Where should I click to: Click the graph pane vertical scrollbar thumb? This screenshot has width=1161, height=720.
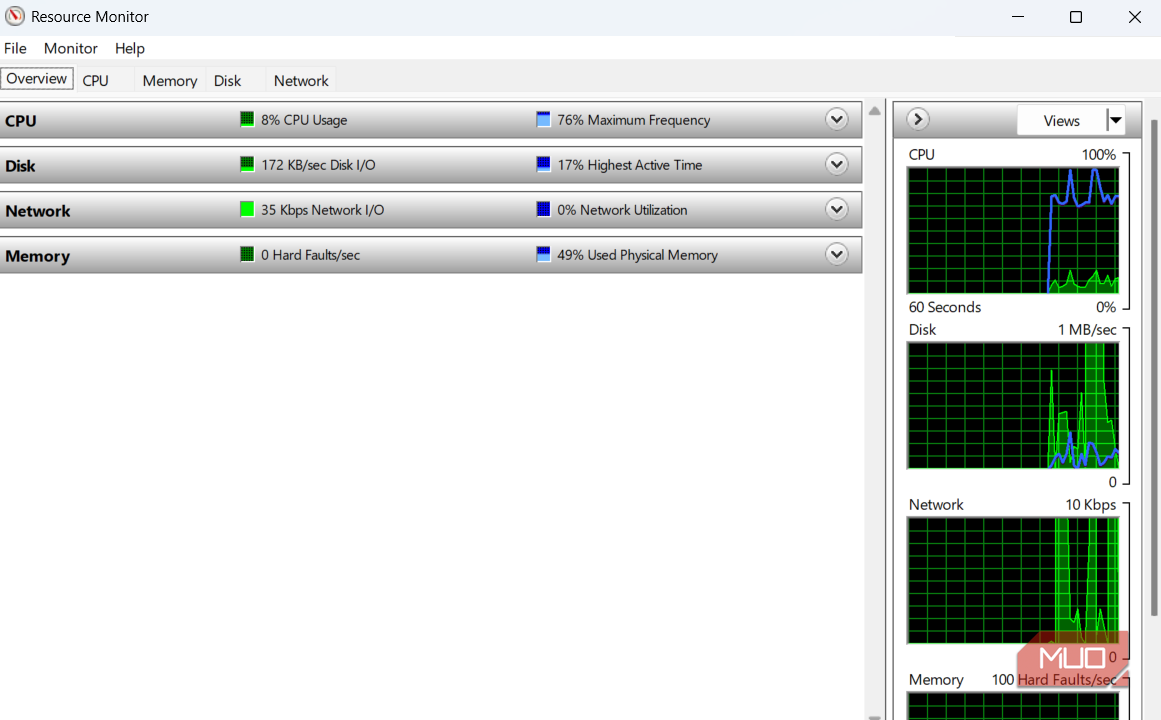(1154, 367)
